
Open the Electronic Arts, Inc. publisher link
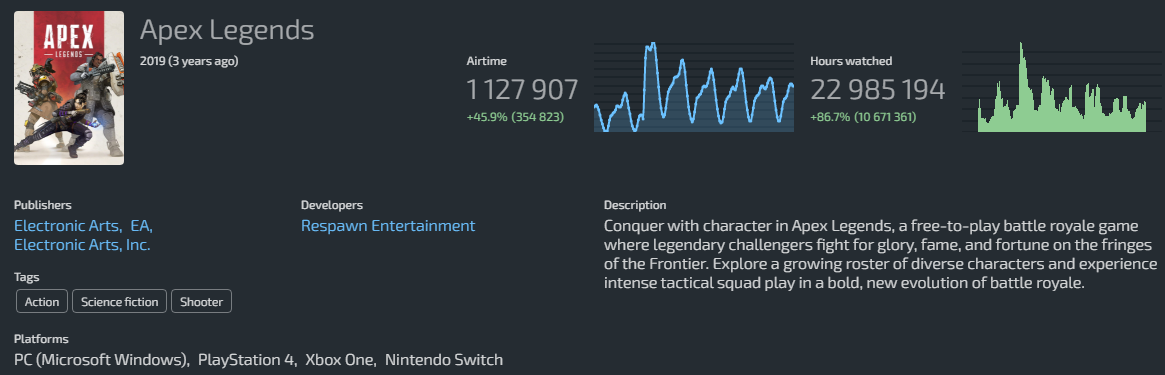(82, 244)
